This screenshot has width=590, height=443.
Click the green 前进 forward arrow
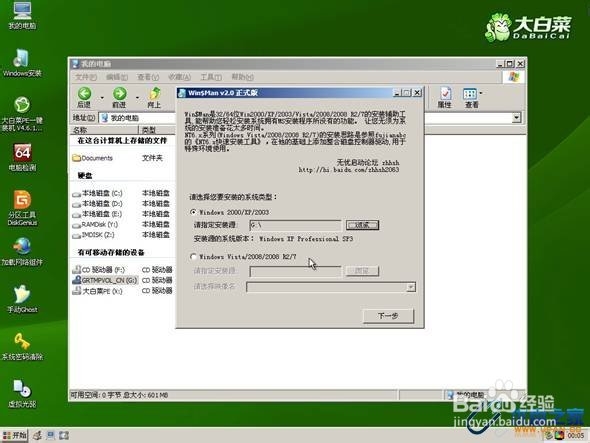(119, 97)
